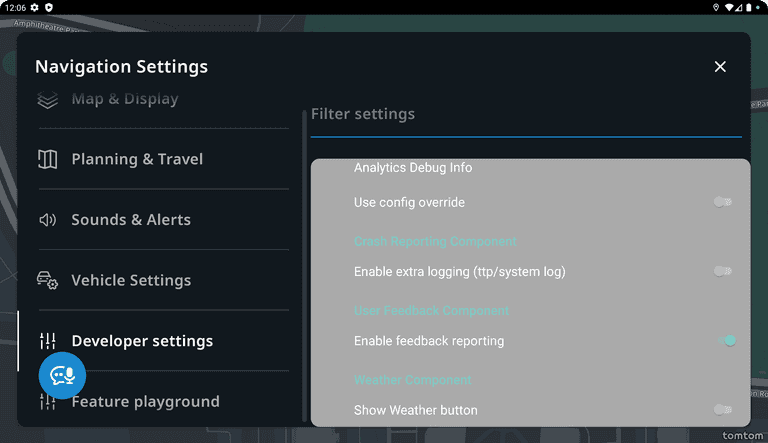
Task: Click the Analytics Debug Info entry
Action: coord(413,168)
